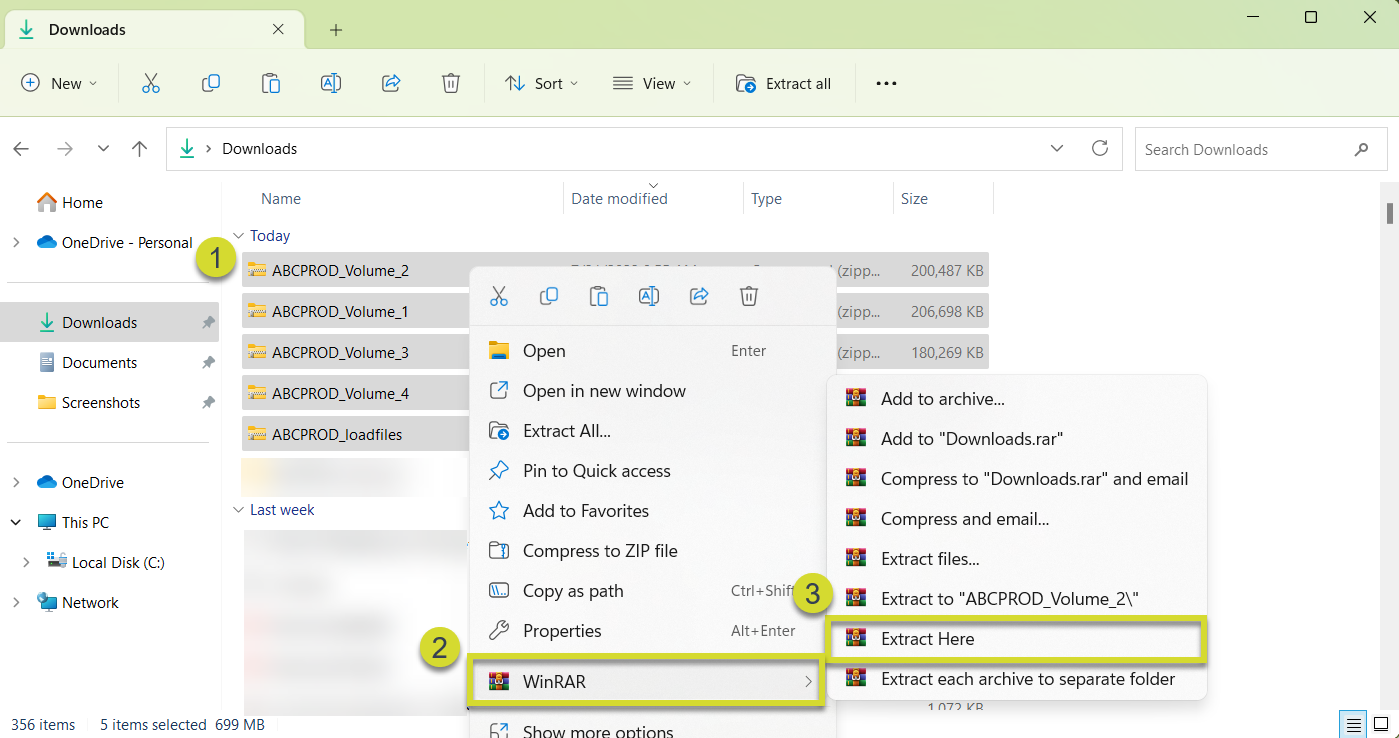Click the Copy icon in the toolbar
Viewport: 1399px width, 738px height.
coord(211,84)
